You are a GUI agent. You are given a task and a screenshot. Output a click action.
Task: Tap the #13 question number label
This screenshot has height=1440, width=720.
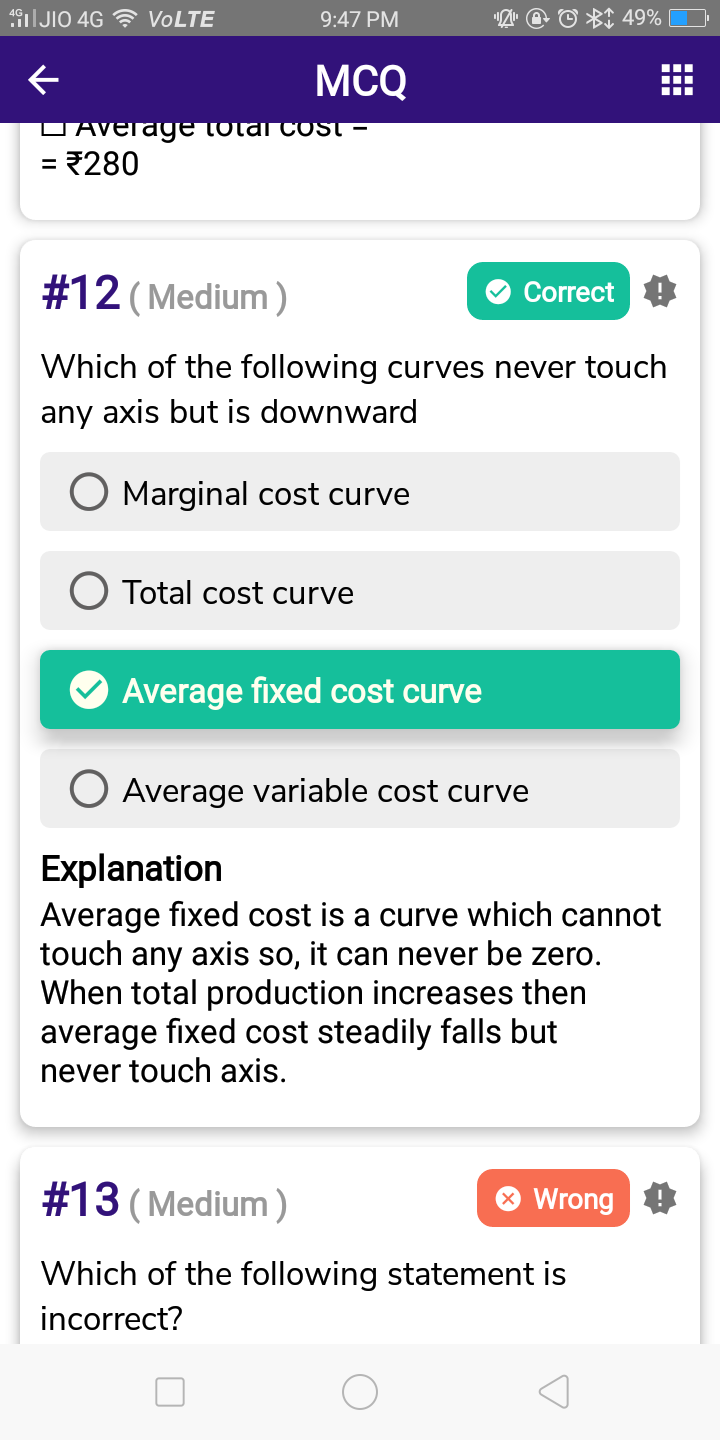click(x=81, y=1200)
